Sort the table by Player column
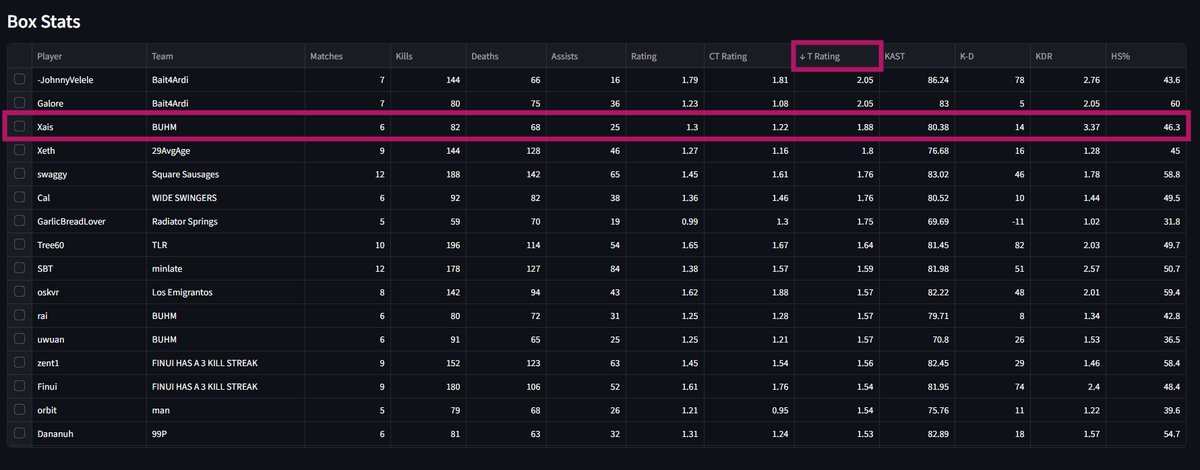 coord(88,56)
